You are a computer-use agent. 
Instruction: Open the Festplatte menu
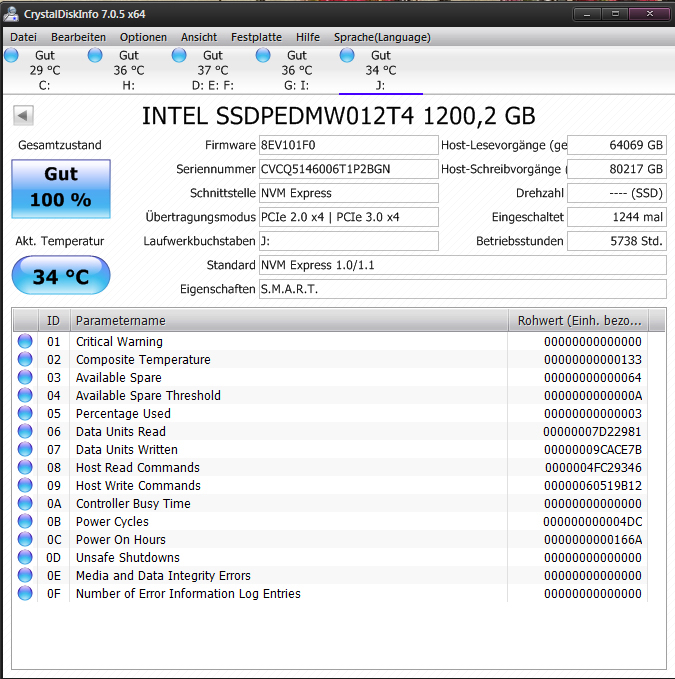coord(256,37)
